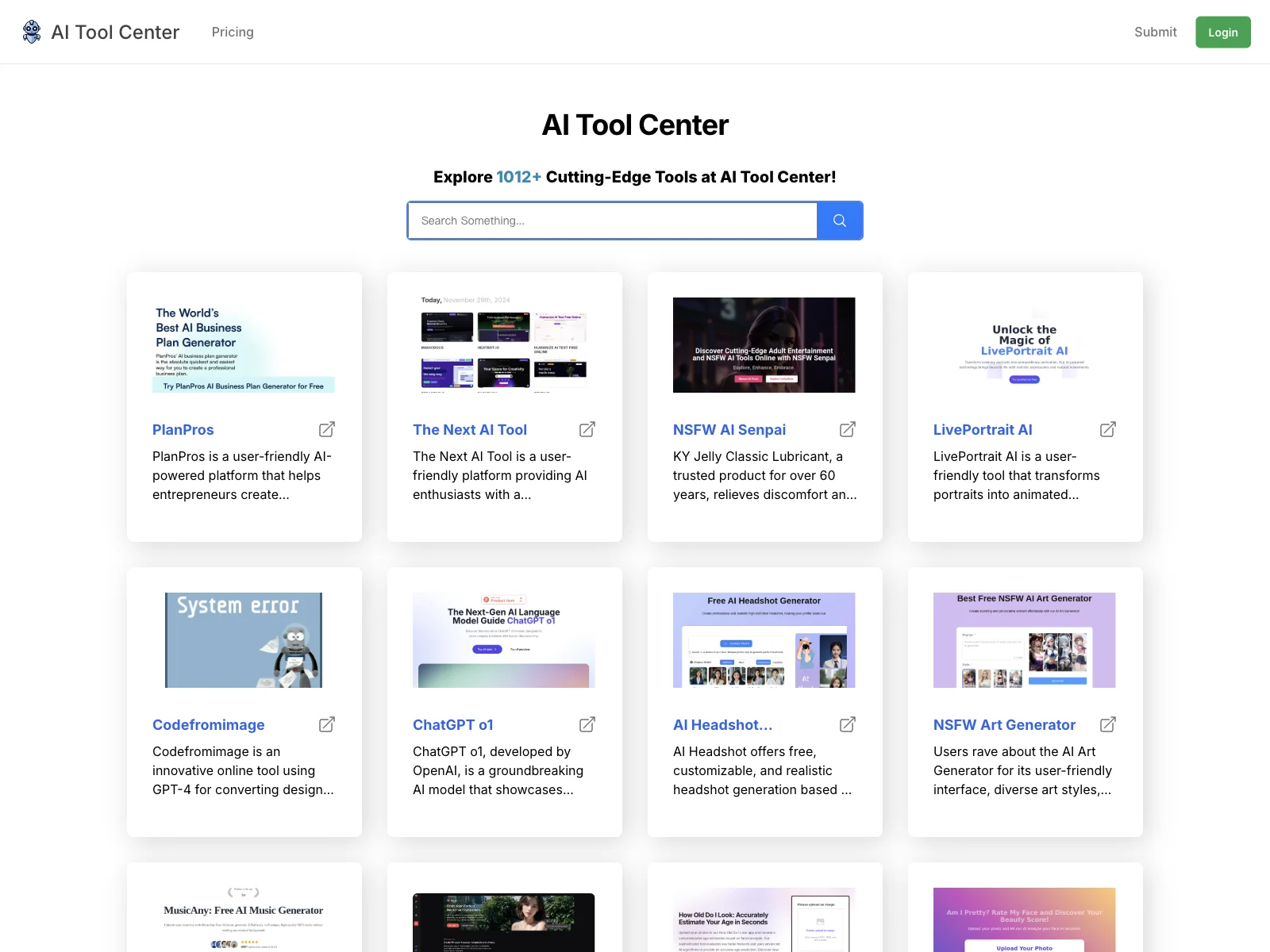Open LivePortrait AI external link icon
Viewport: 1270px width, 952px height.
pos(1108,429)
